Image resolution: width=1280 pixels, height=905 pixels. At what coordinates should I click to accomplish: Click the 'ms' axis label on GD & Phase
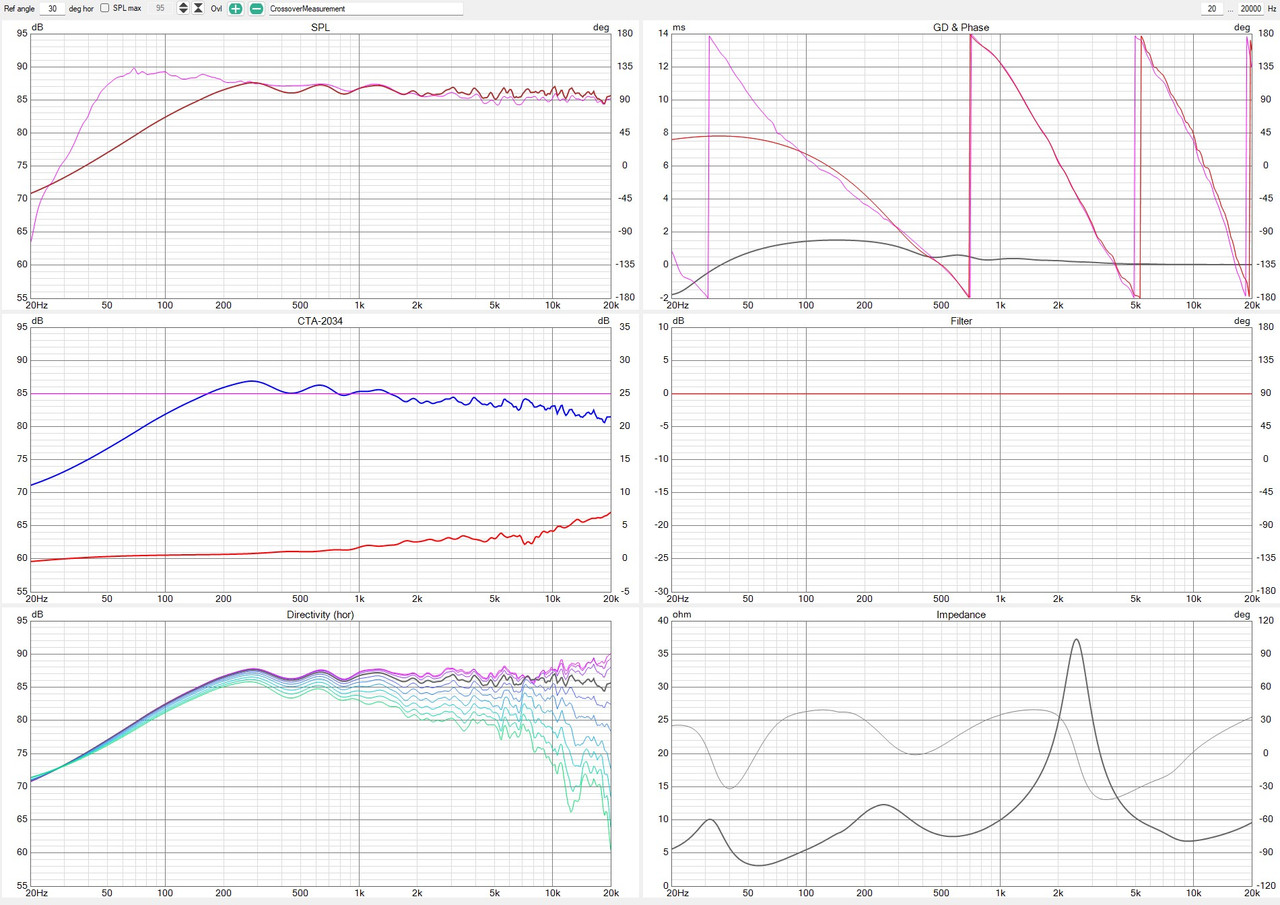click(679, 27)
